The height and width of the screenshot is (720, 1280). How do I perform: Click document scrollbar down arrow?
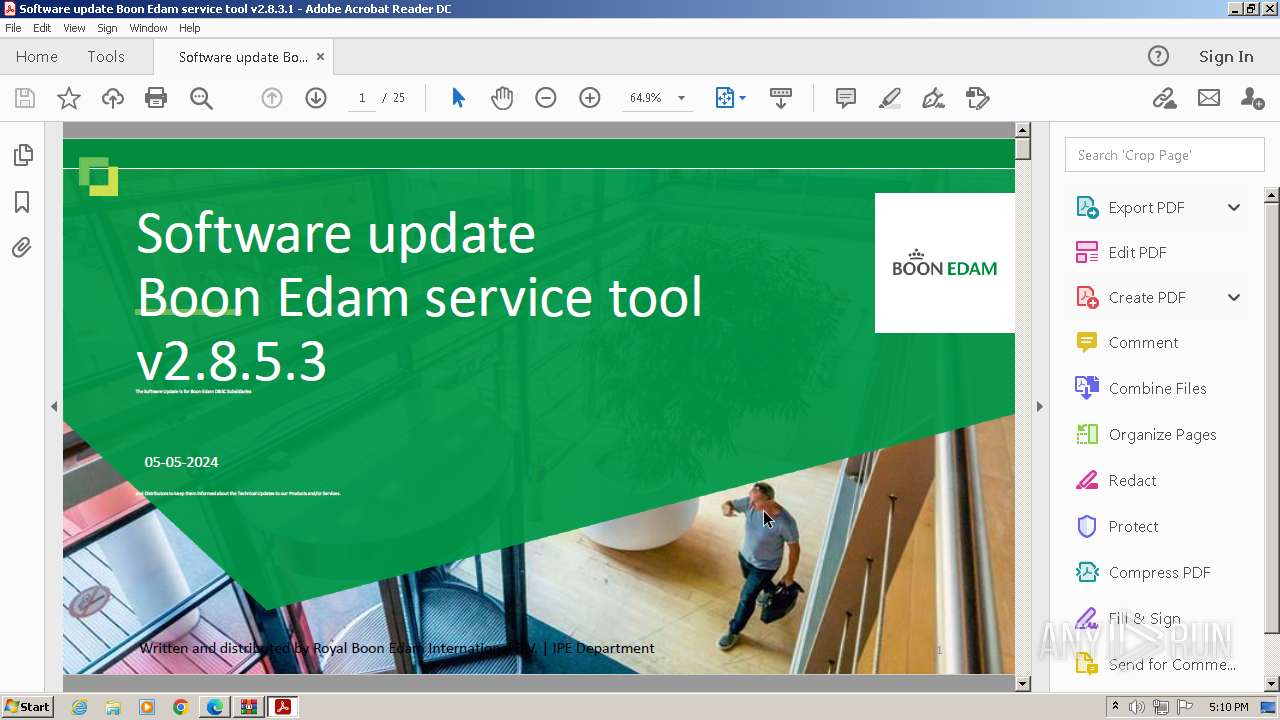[1022, 684]
